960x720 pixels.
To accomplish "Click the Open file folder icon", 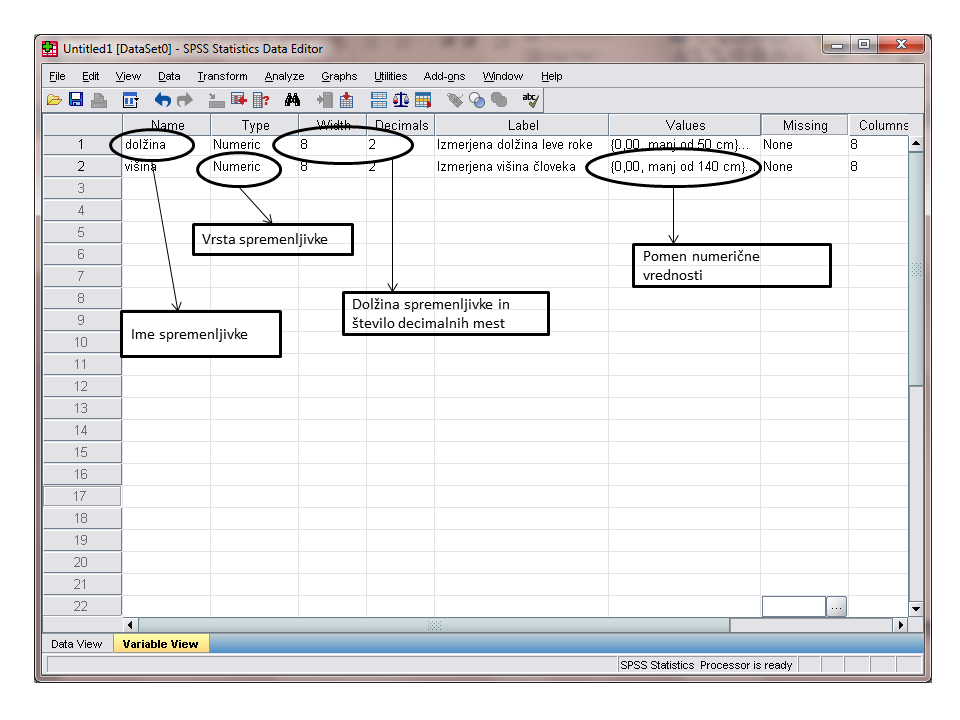I will coord(54,100).
